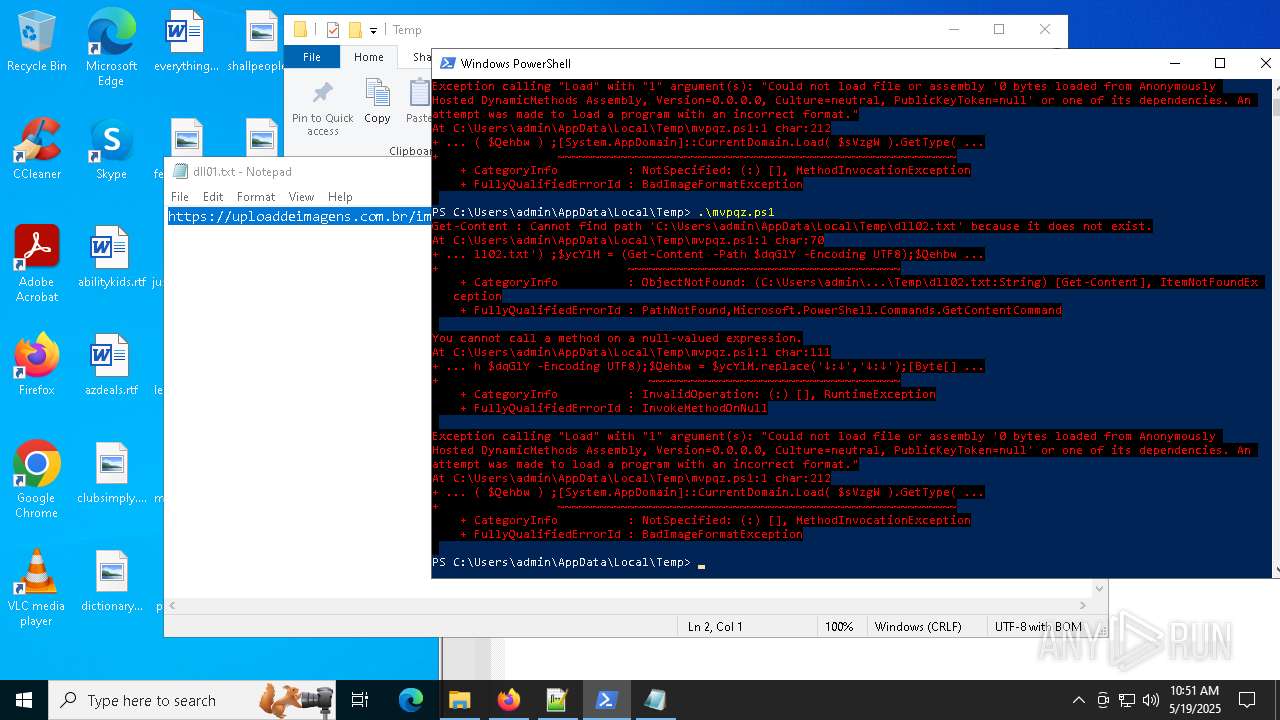The width and height of the screenshot is (1280, 720).
Task: Minimize the Windows PowerShell window
Action: click(x=1174, y=63)
